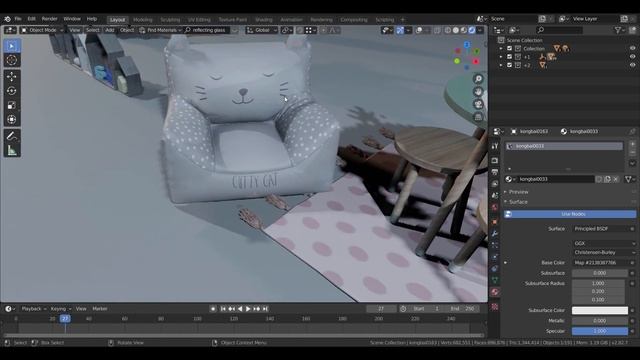Open the timeline Playback menu
Image resolution: width=640 pixels, height=360 pixels.
[33, 309]
